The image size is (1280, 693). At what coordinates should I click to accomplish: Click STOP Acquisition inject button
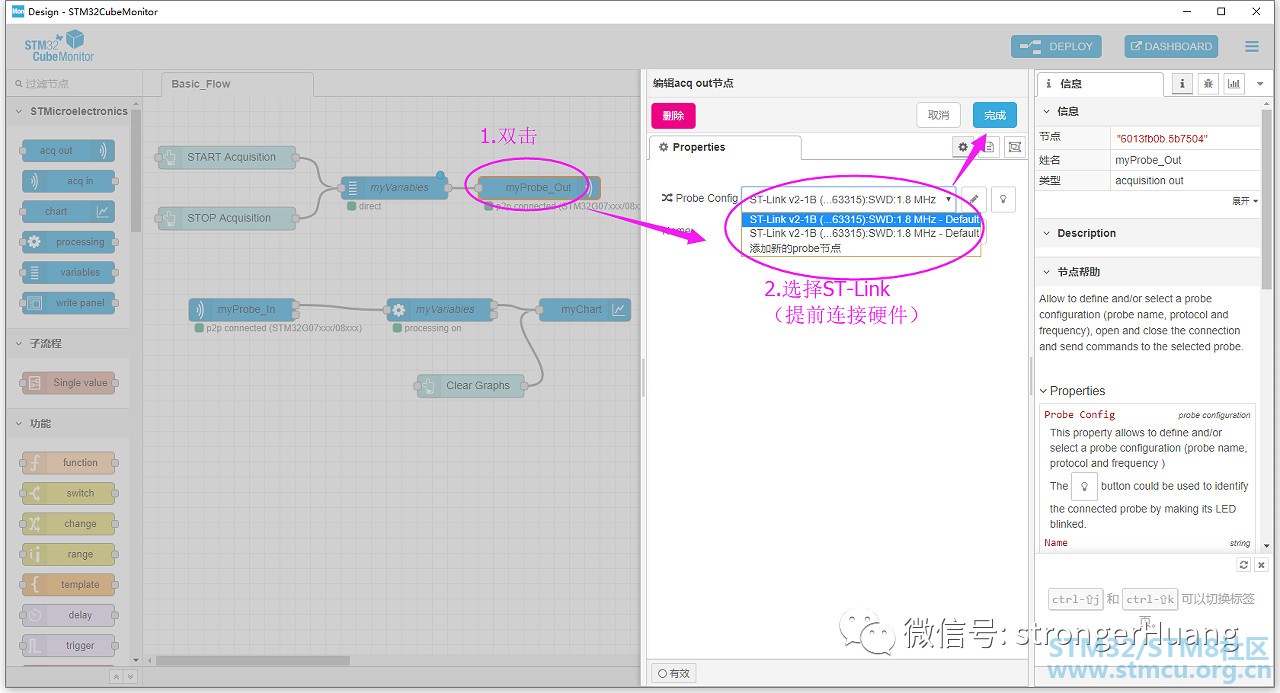167,218
